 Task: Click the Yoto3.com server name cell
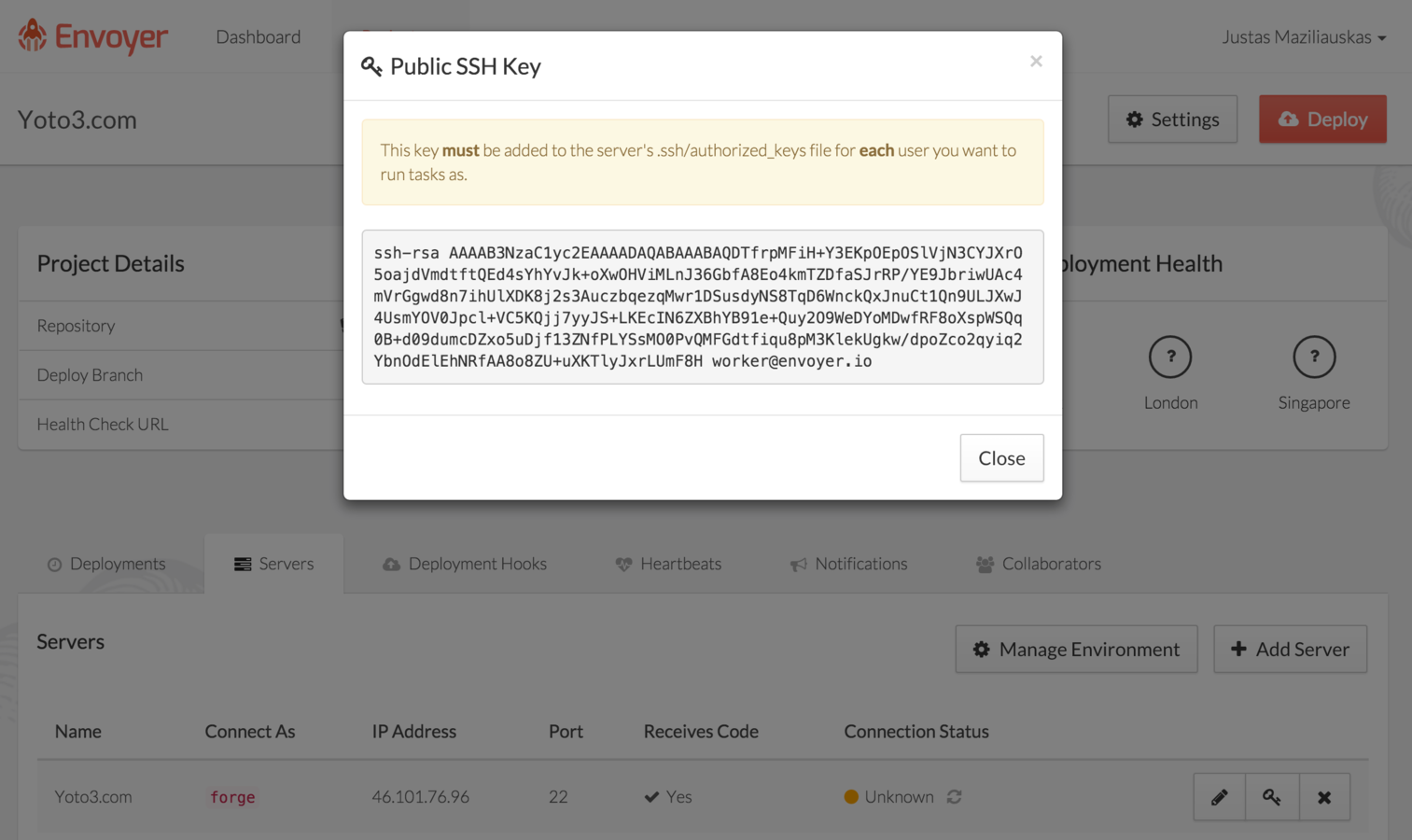pos(93,796)
